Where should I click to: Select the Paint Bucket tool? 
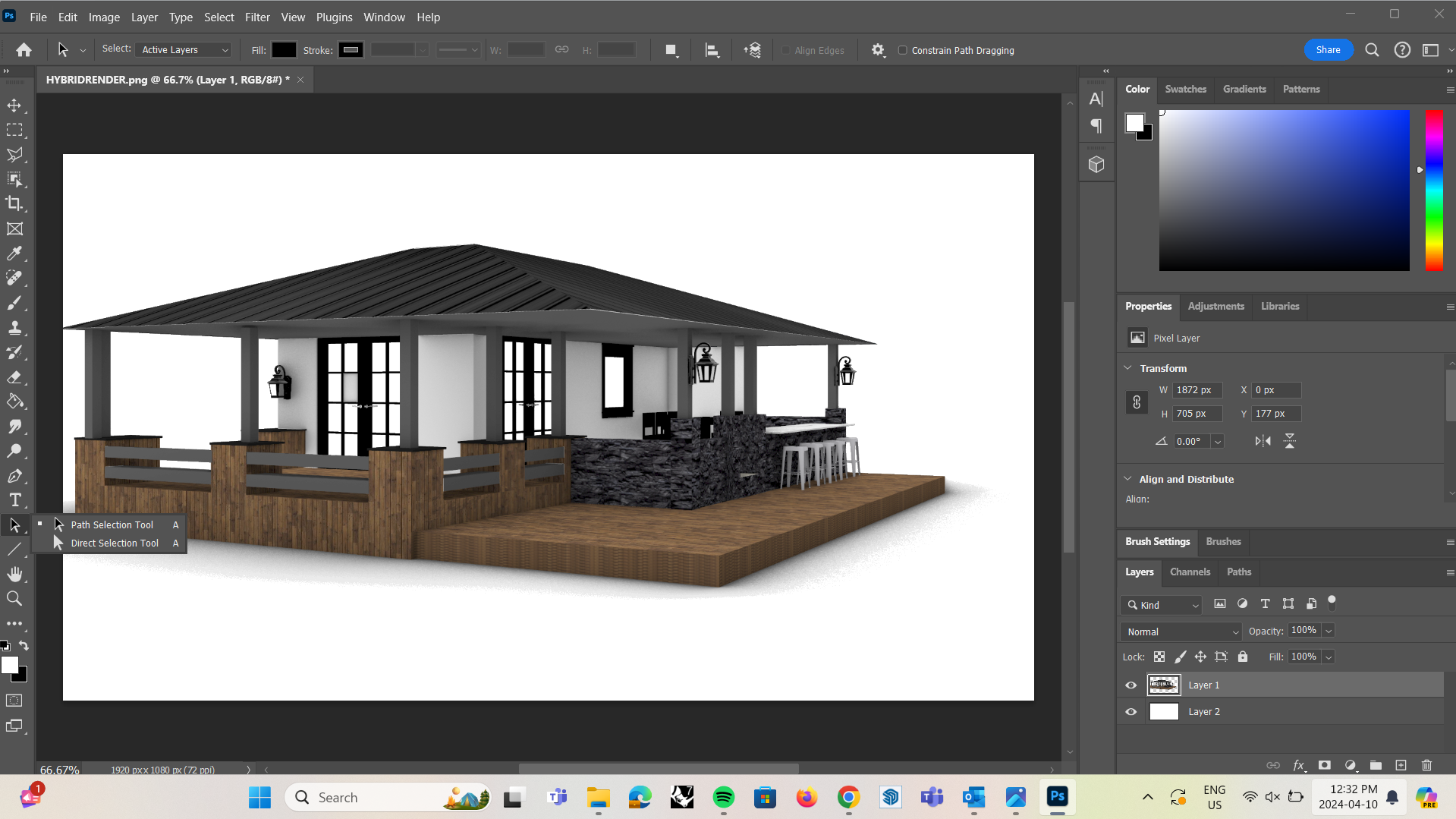(14, 402)
